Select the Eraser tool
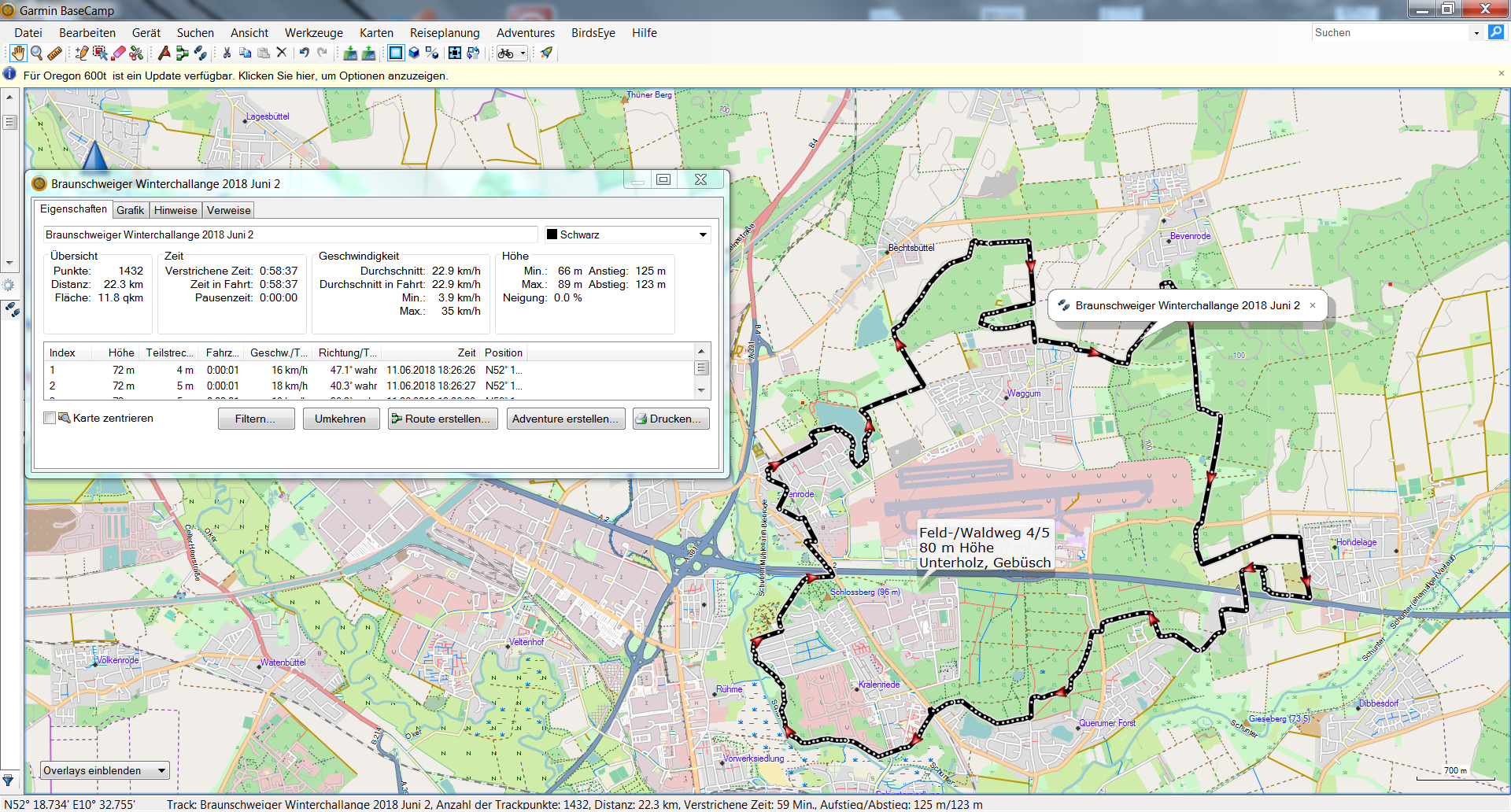The image size is (1511, 812). point(119,54)
